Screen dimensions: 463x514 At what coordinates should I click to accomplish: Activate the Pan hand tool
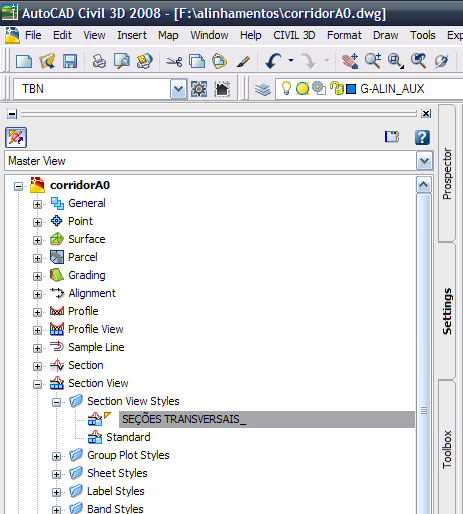coord(350,61)
